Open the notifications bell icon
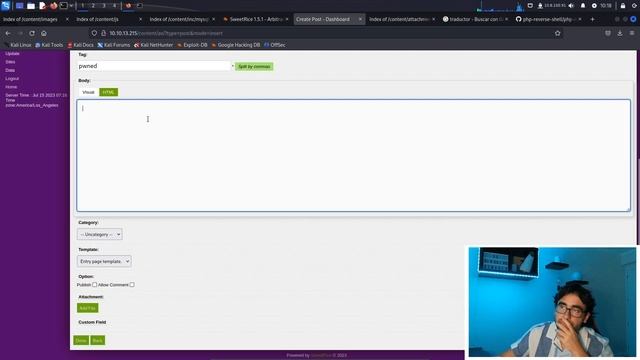The image size is (640, 360). (583, 6)
